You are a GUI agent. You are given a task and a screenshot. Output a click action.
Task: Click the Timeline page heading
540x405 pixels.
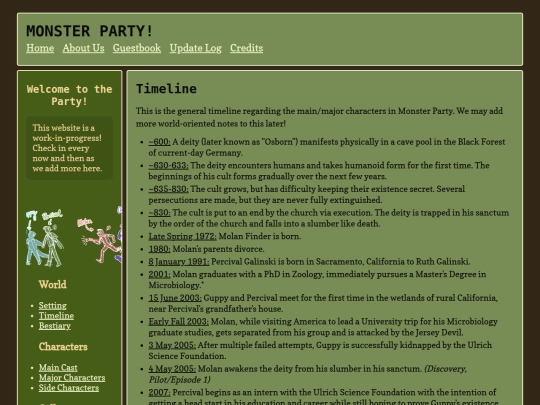pos(166,89)
